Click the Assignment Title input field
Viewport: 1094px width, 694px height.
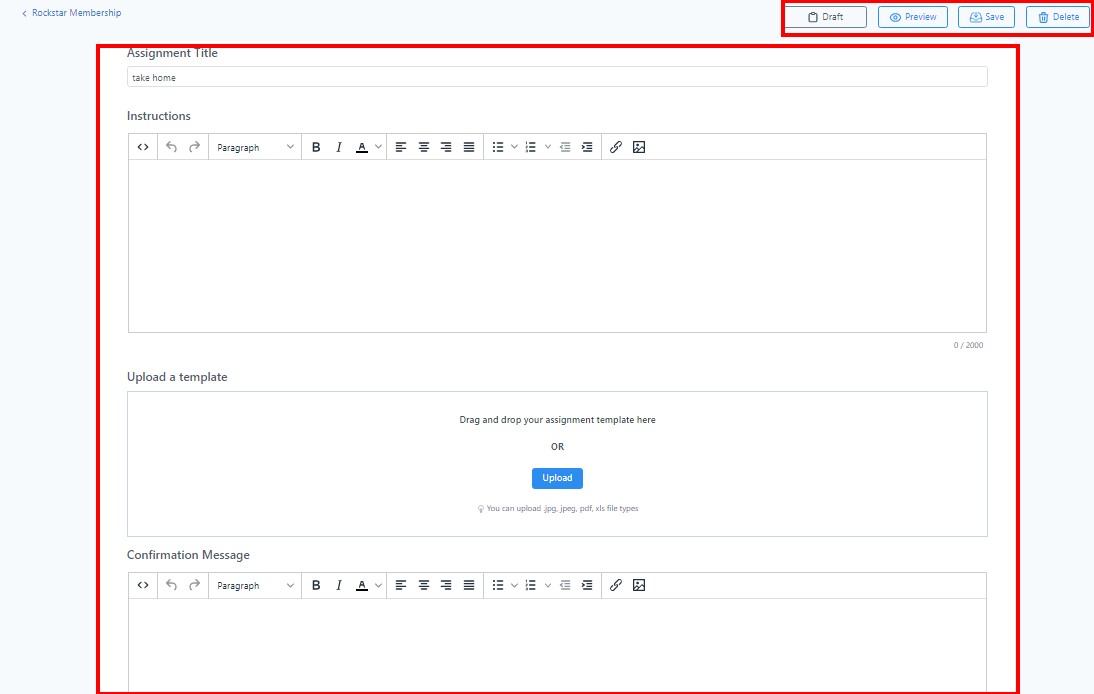click(557, 77)
